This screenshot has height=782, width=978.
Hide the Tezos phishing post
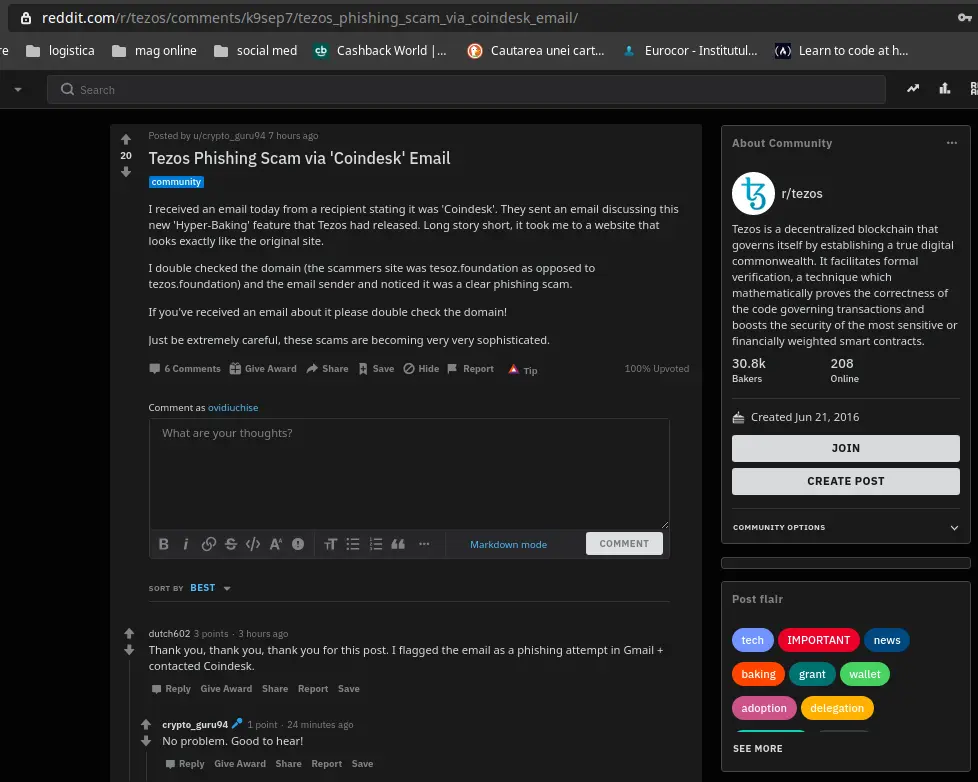point(421,369)
